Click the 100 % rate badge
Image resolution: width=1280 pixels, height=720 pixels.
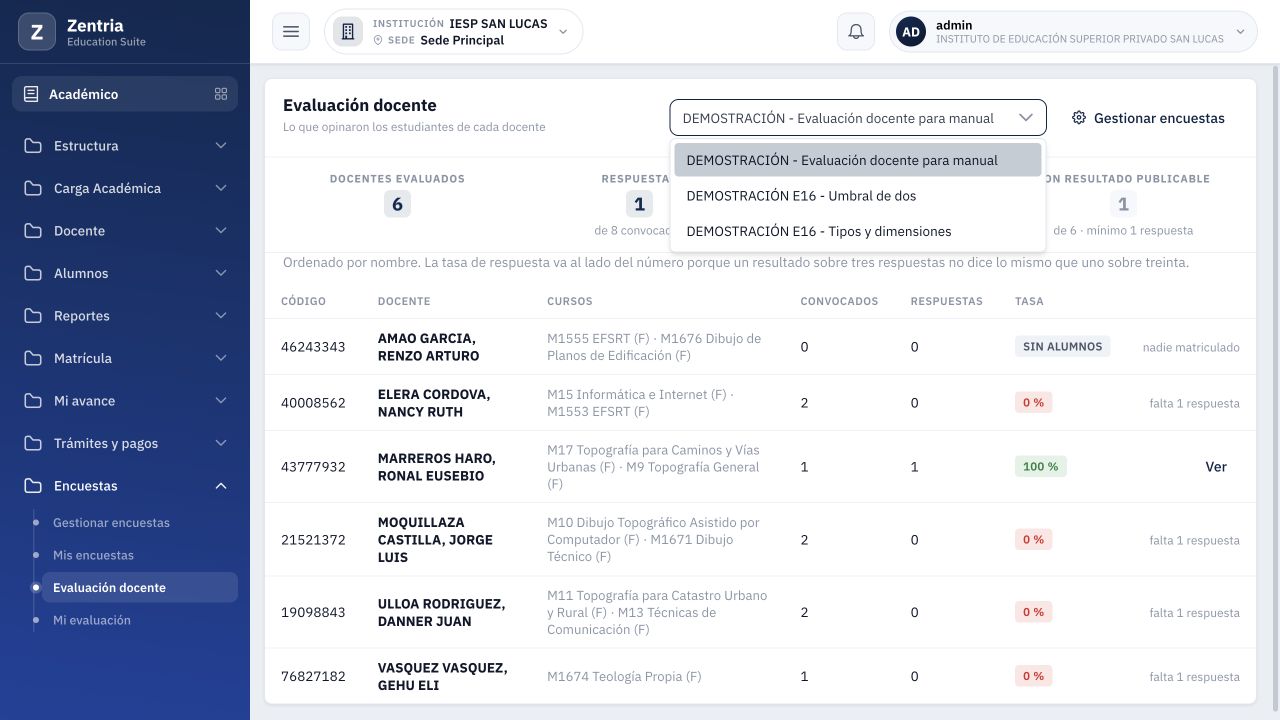1041,467
